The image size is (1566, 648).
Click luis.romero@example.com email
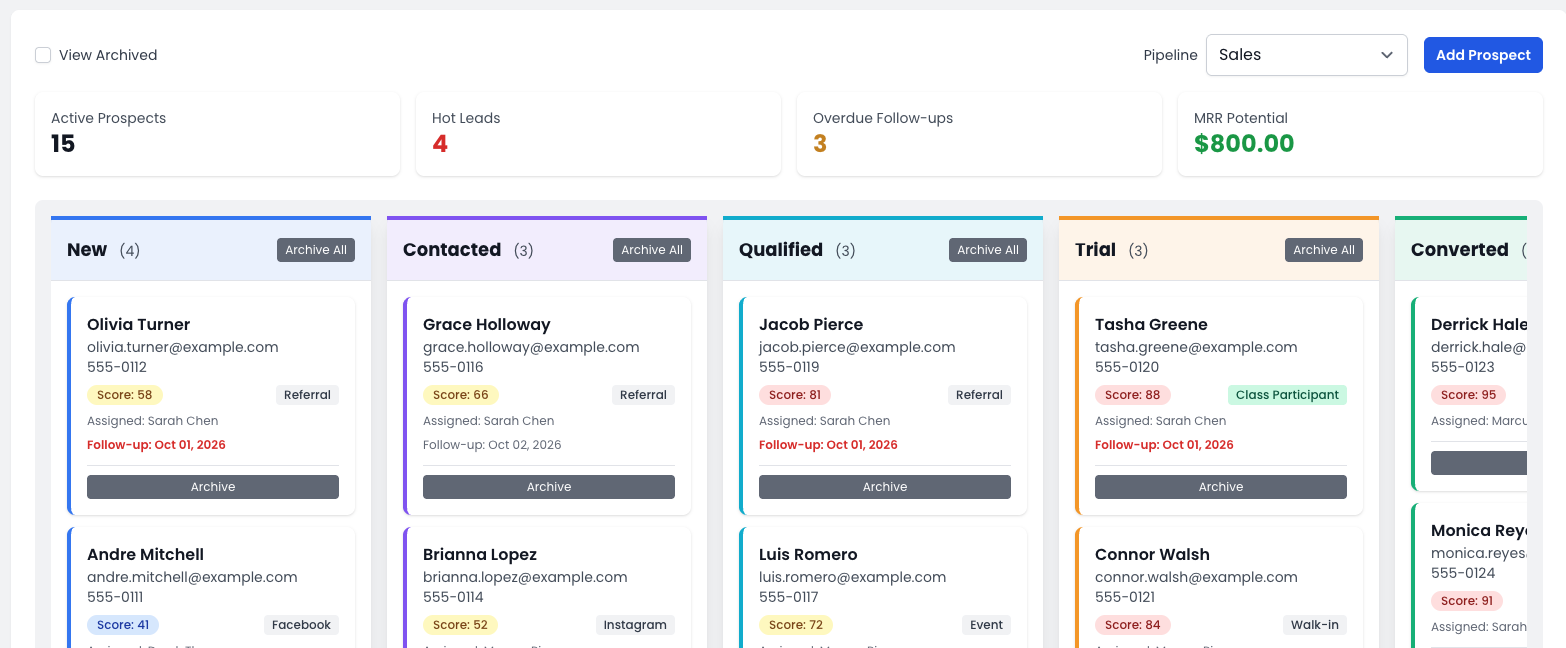click(852, 577)
